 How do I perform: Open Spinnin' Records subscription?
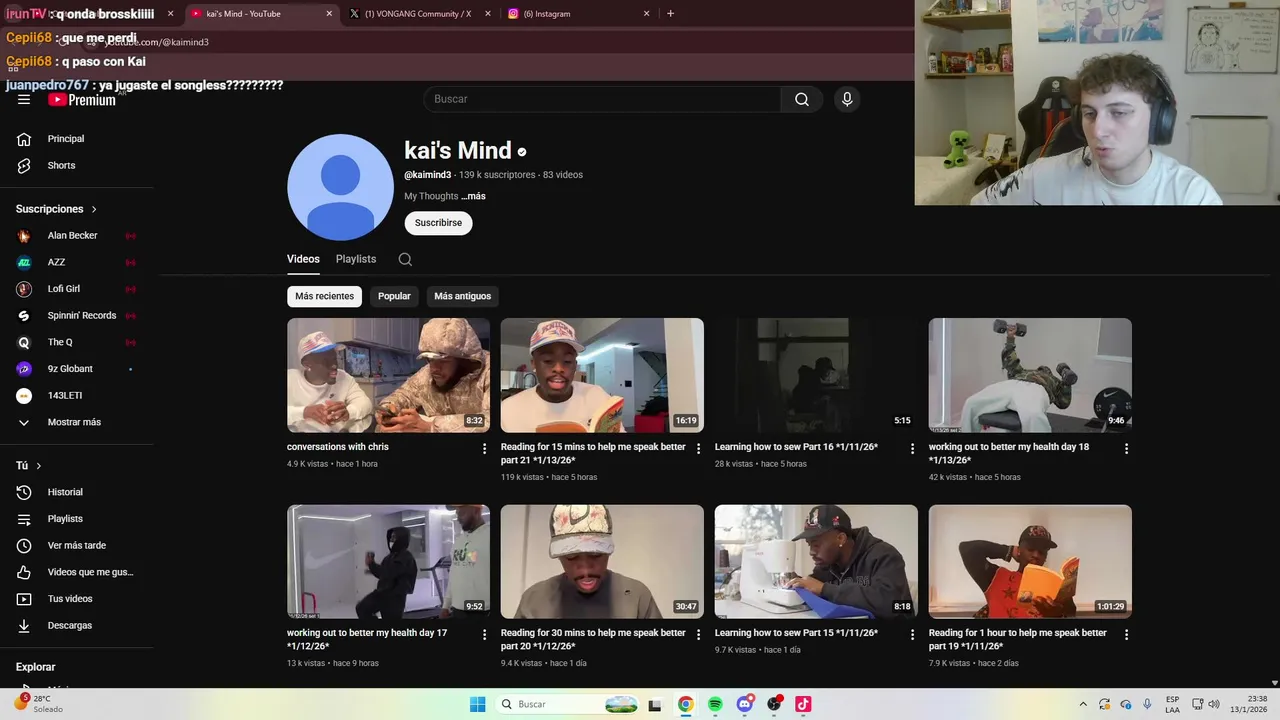[82, 315]
